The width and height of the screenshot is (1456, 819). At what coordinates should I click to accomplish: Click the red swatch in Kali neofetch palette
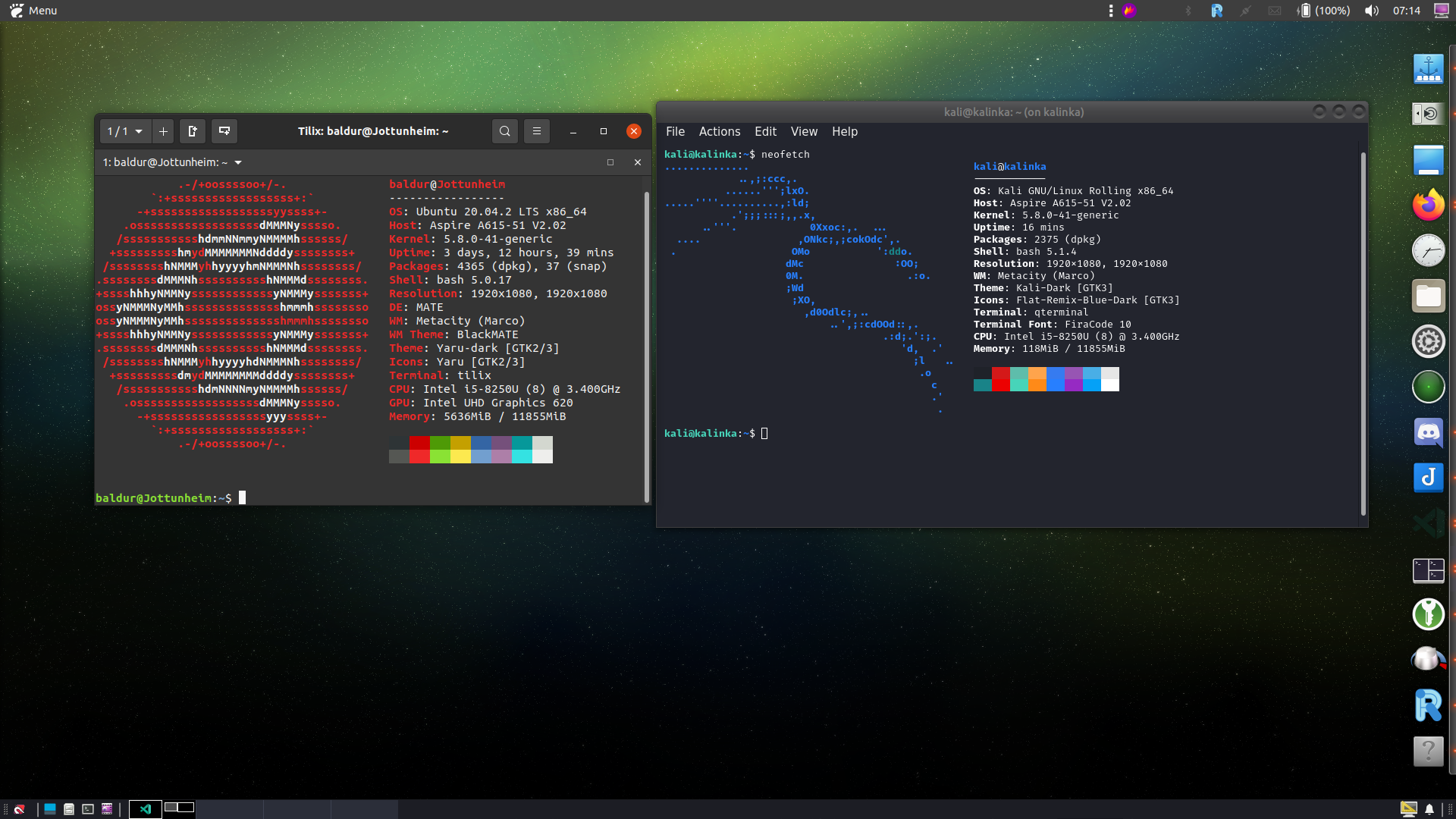coord(1000,378)
